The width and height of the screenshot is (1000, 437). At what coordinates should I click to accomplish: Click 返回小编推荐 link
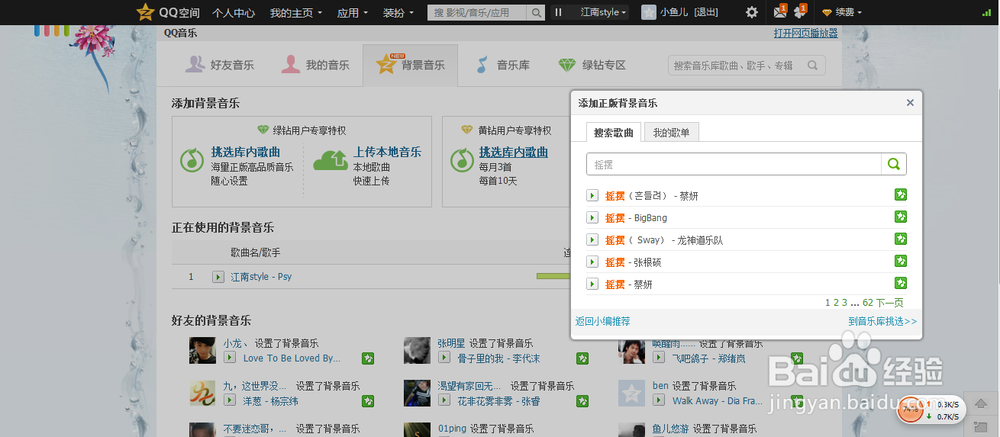(603, 322)
